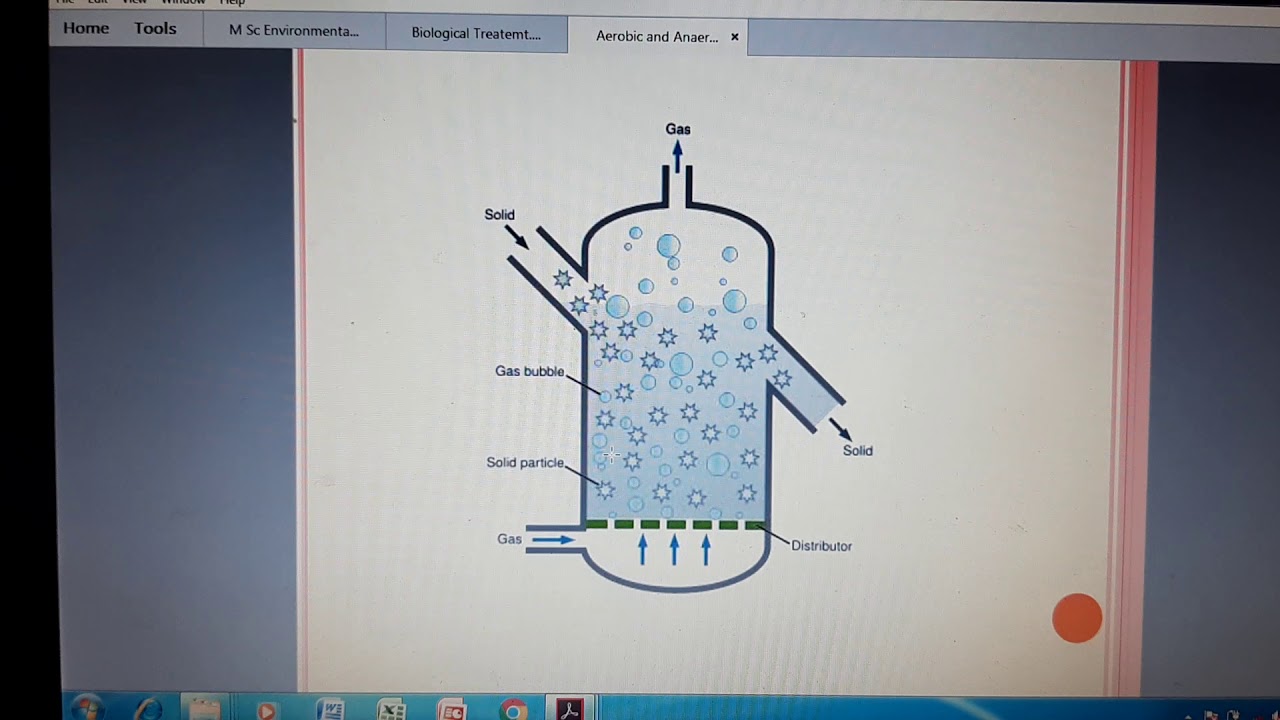
Task: Switch to the M Sc Environmenta... document tab
Action: coord(294,31)
